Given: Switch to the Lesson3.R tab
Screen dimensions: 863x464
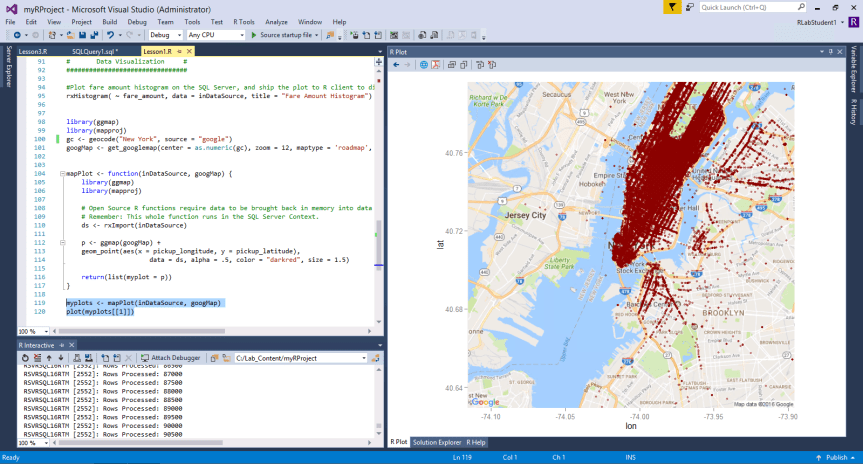Looking at the screenshot, I should point(33,51).
